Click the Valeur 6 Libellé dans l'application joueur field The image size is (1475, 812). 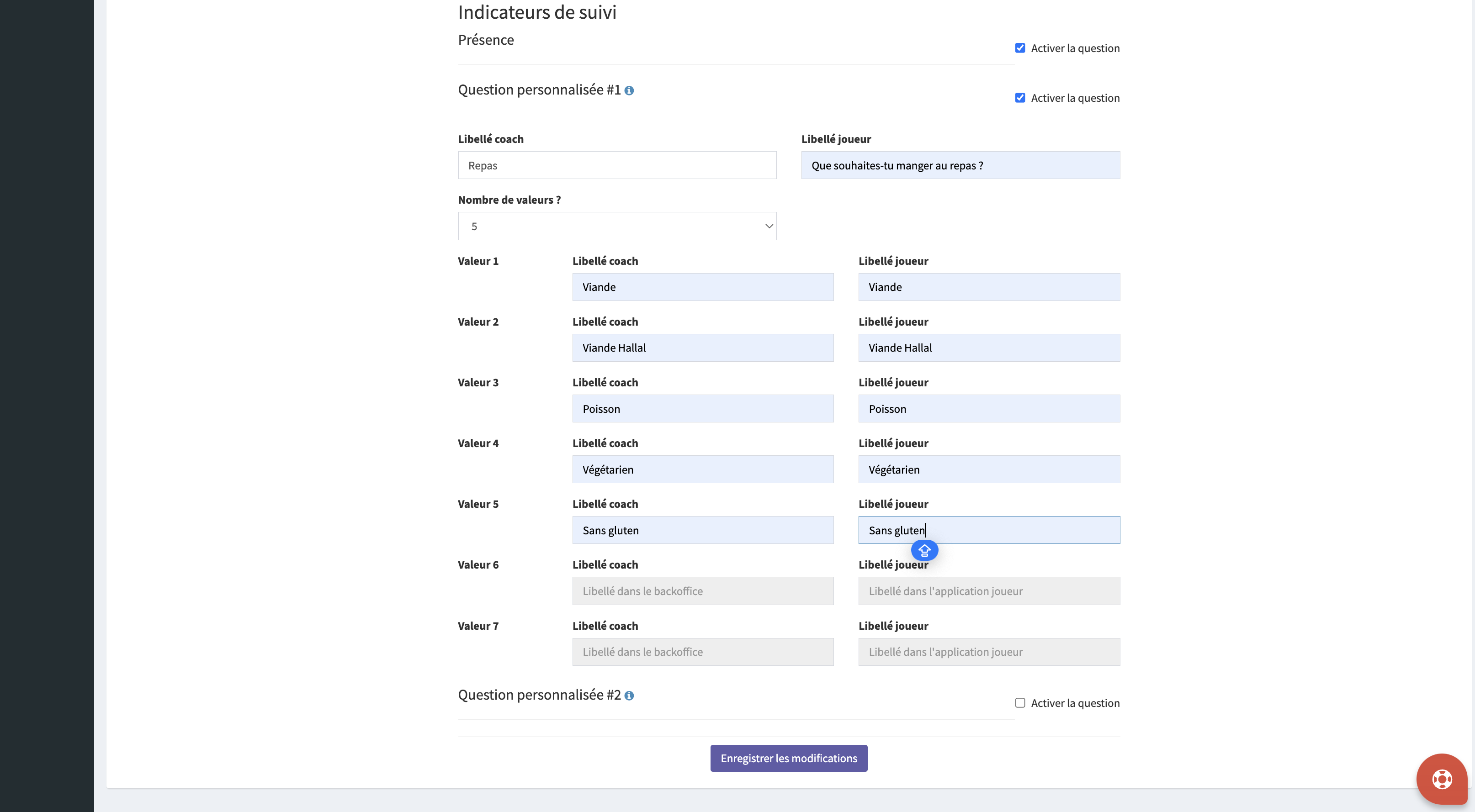(x=989, y=591)
